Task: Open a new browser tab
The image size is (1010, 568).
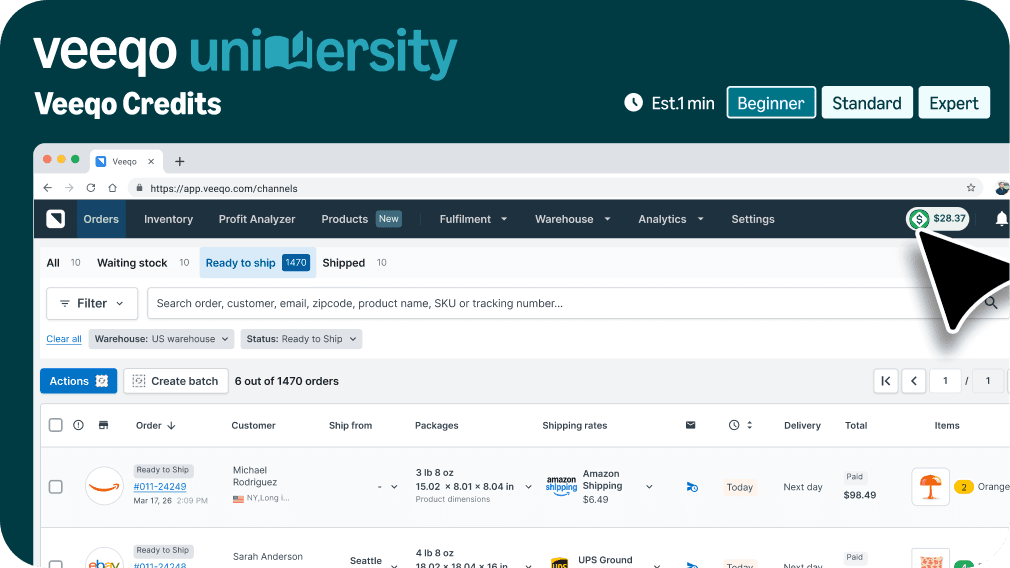Action: 180,162
